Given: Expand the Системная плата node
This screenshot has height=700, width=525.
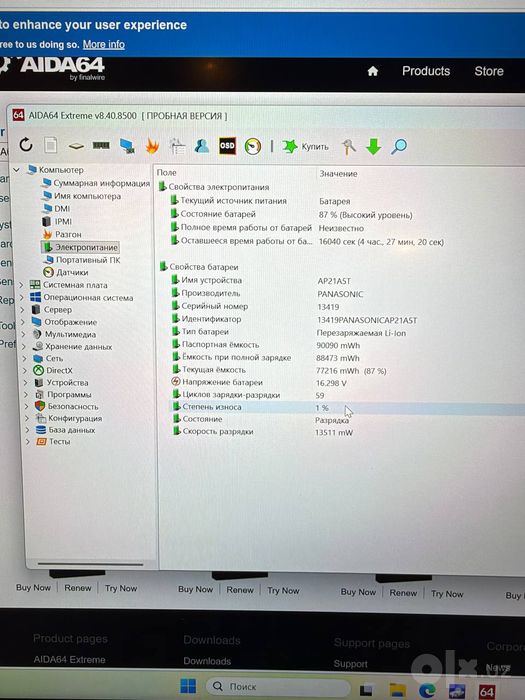Looking at the screenshot, I should click(21, 284).
